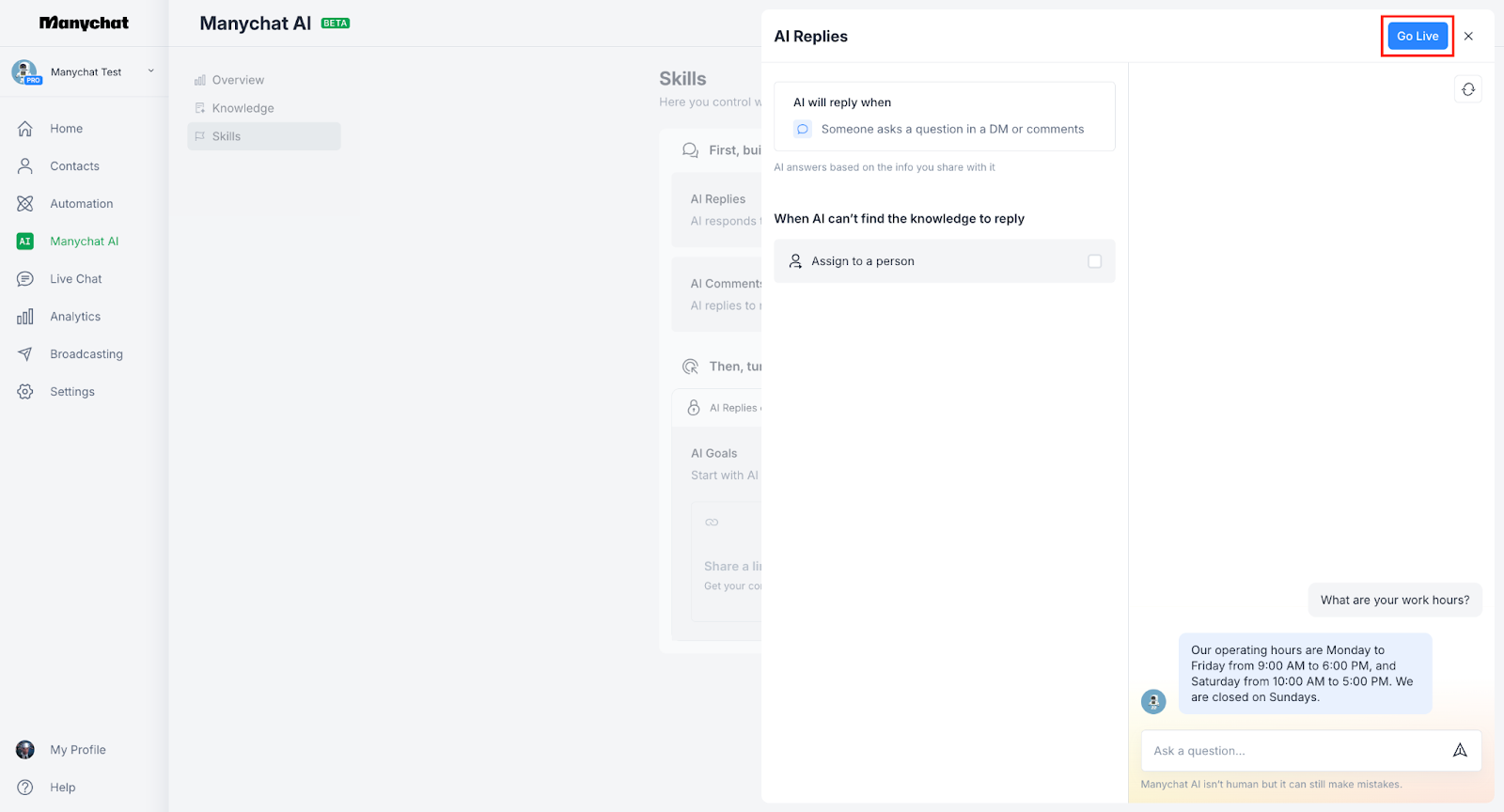
Task: Open the Contacts page icon
Action: 25,166
